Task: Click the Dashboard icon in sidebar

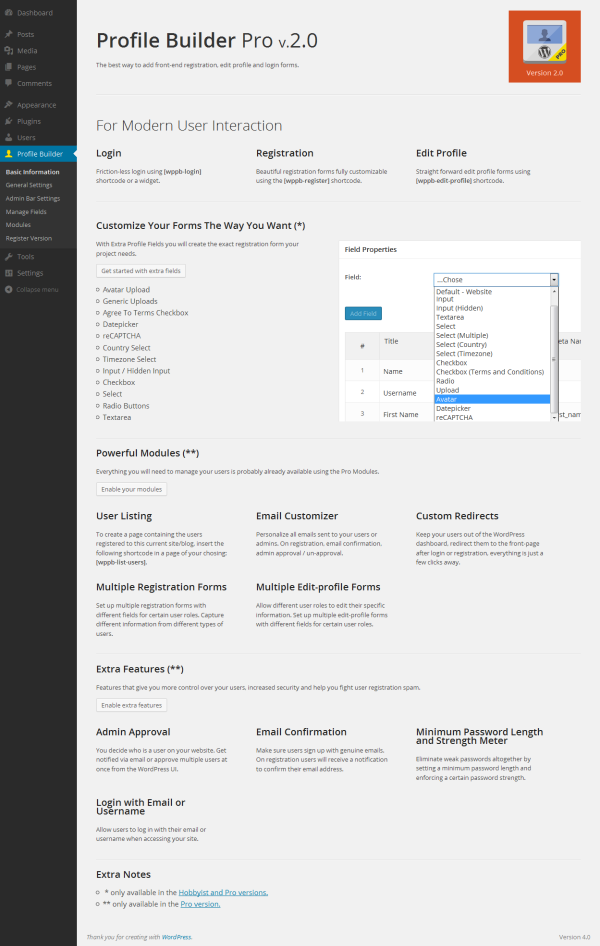Action: pos(8,13)
